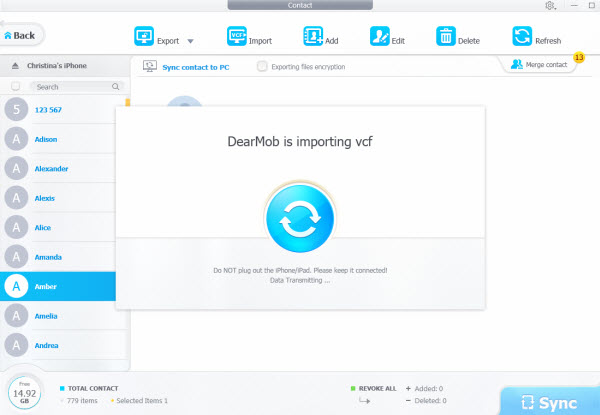Click the TOTAL CONTACT label
The width and height of the screenshot is (600, 415).
(x=93, y=389)
